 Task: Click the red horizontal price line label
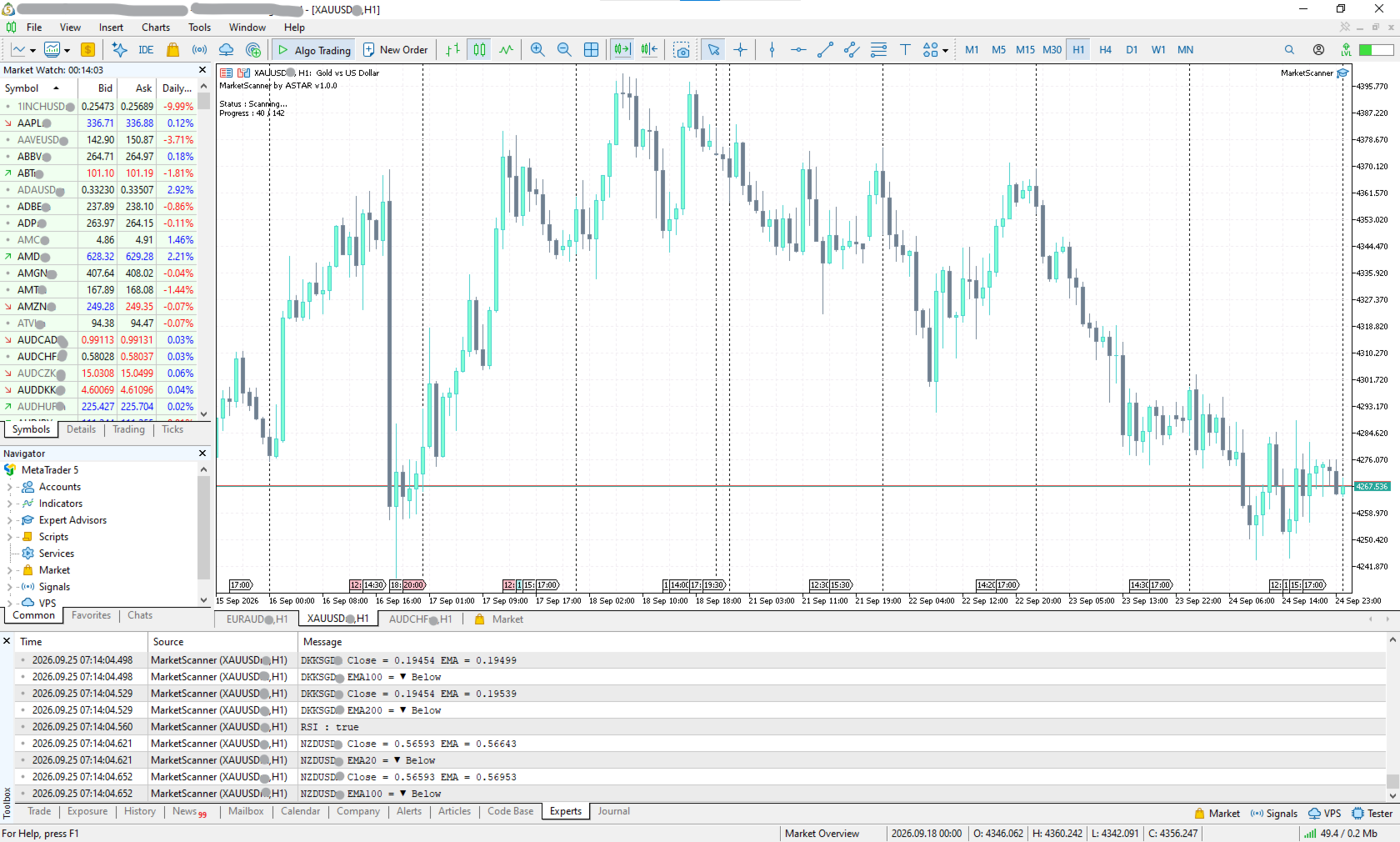[1372, 486]
